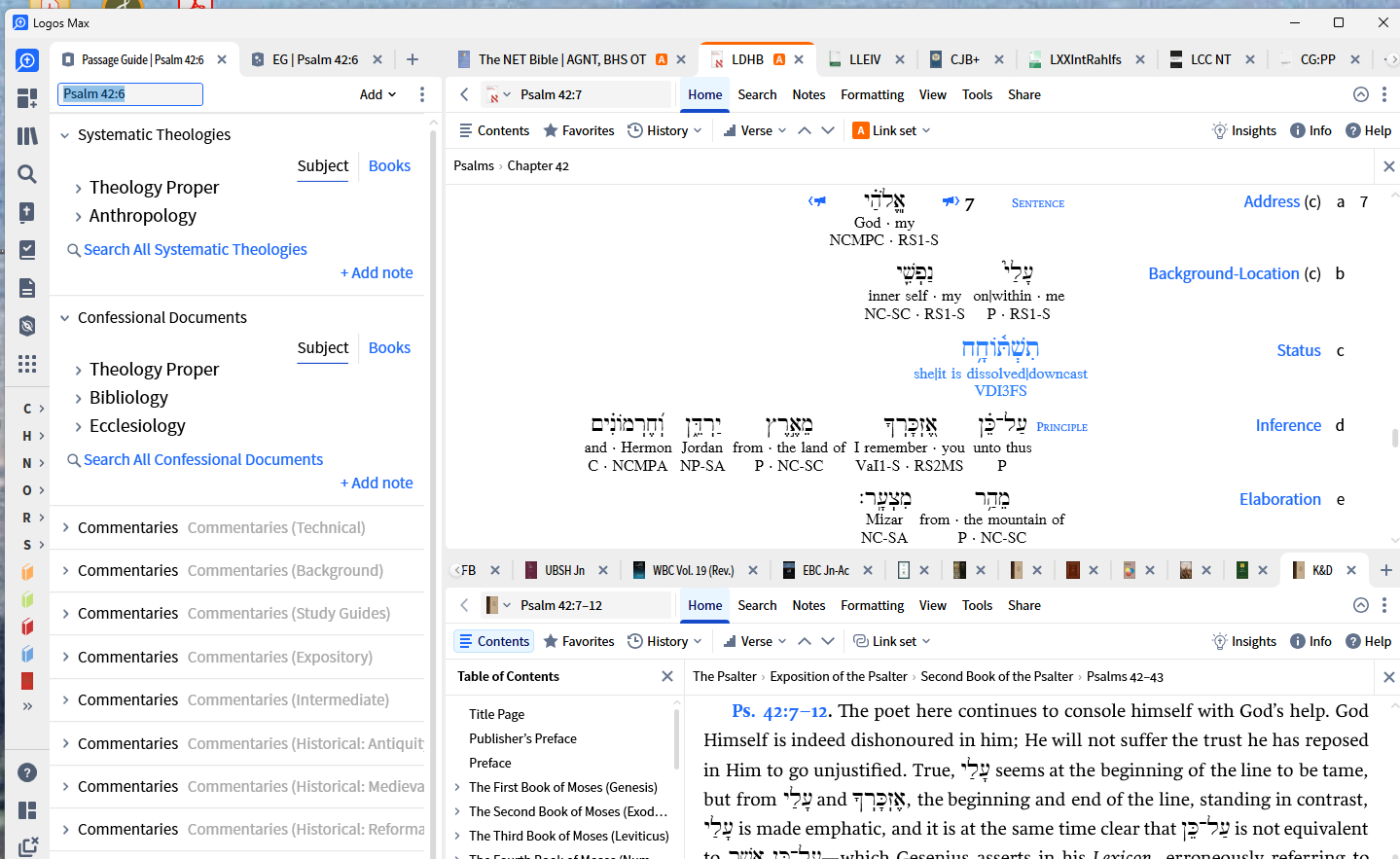Image resolution: width=1400 pixels, height=859 pixels.
Task: Click the Background-Location discourse label
Action: [x=1224, y=274]
